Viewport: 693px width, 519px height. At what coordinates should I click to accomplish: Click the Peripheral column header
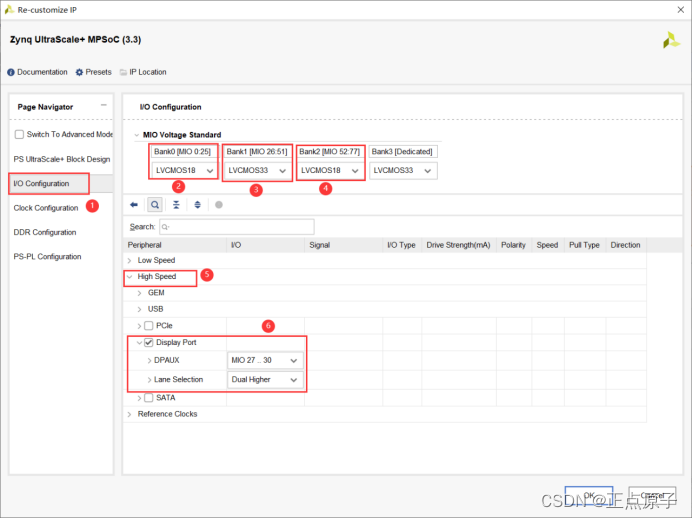coord(175,245)
